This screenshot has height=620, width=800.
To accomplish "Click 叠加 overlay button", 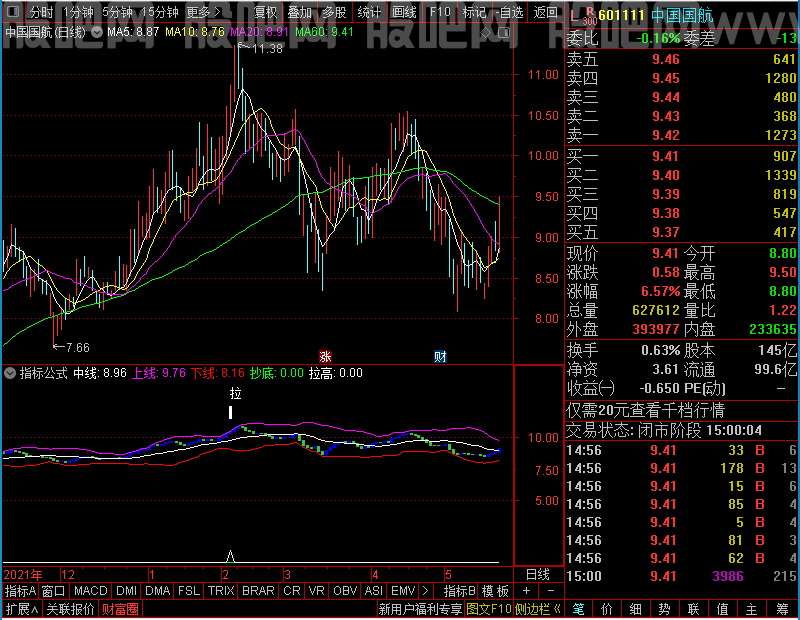I will click(299, 12).
